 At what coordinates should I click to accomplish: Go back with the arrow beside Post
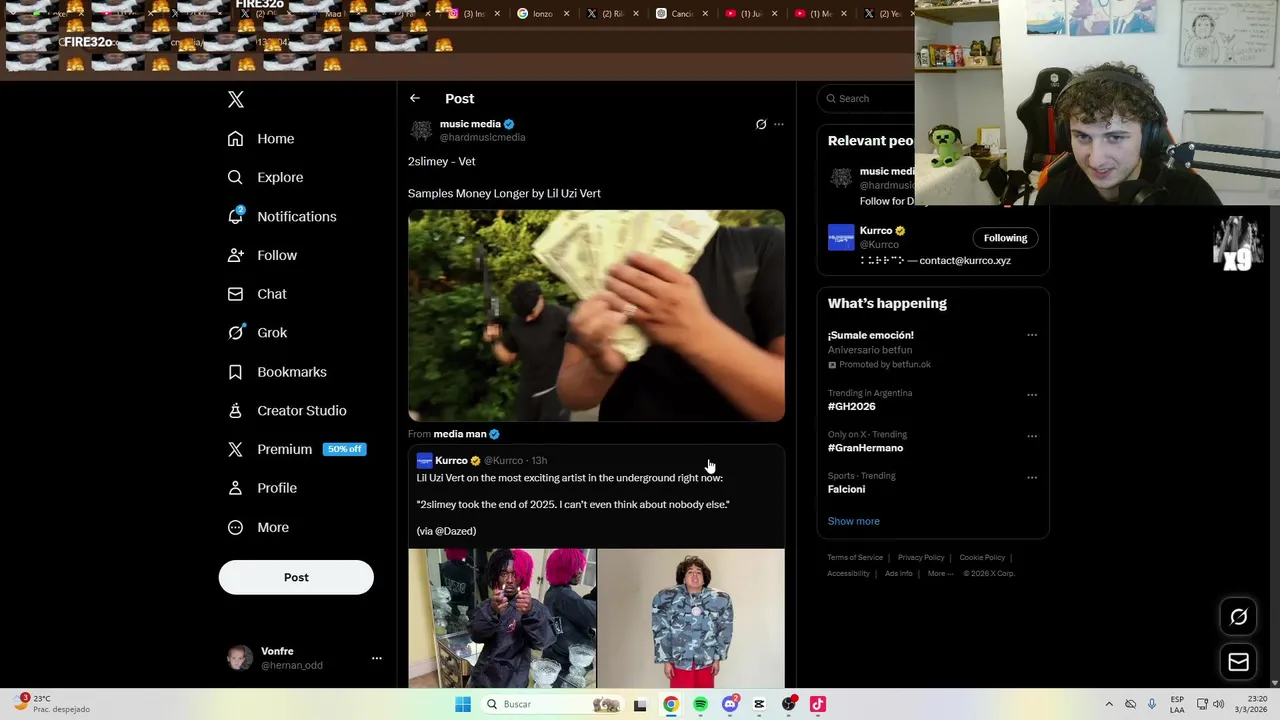tap(415, 98)
